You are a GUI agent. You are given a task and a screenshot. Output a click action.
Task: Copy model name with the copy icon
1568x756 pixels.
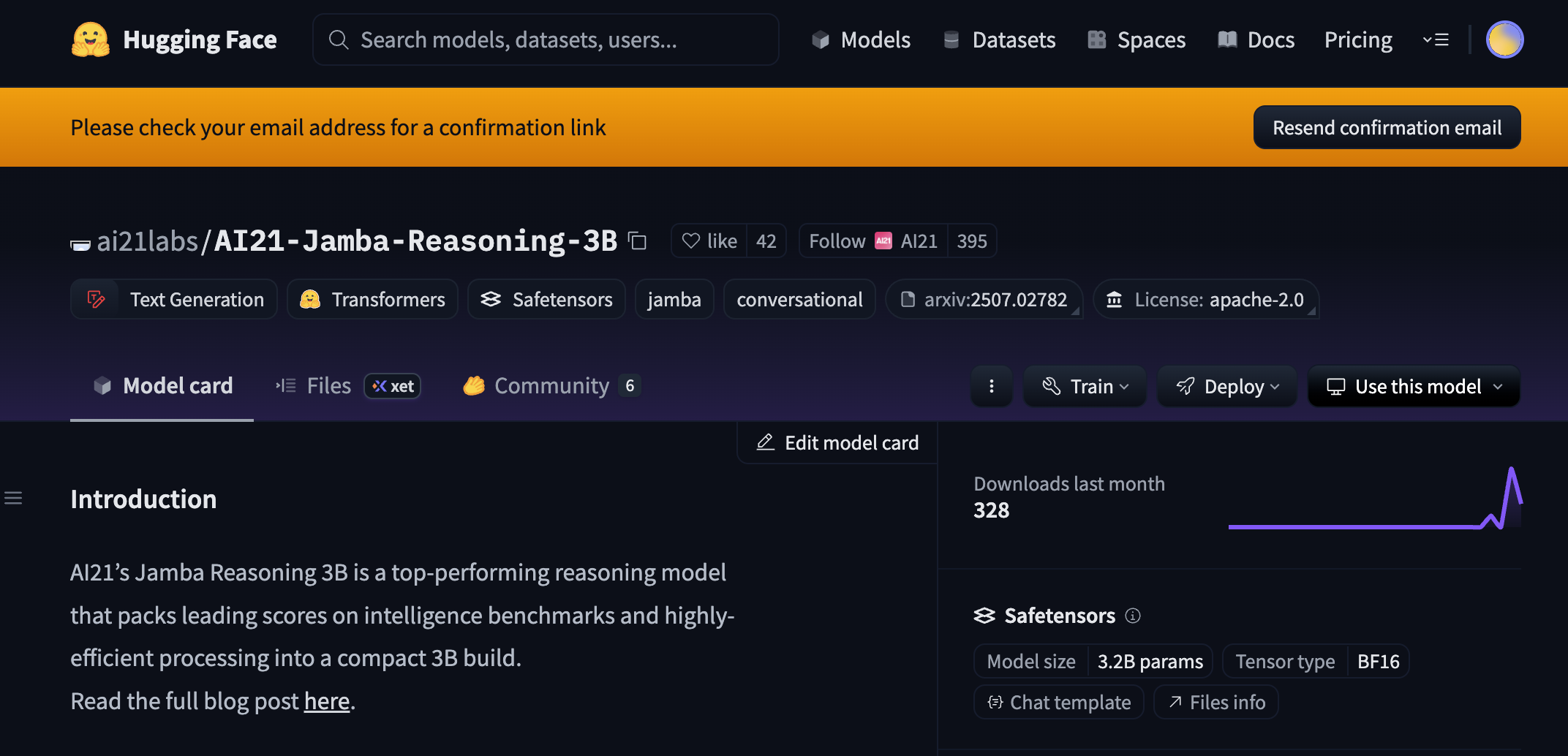pos(638,241)
